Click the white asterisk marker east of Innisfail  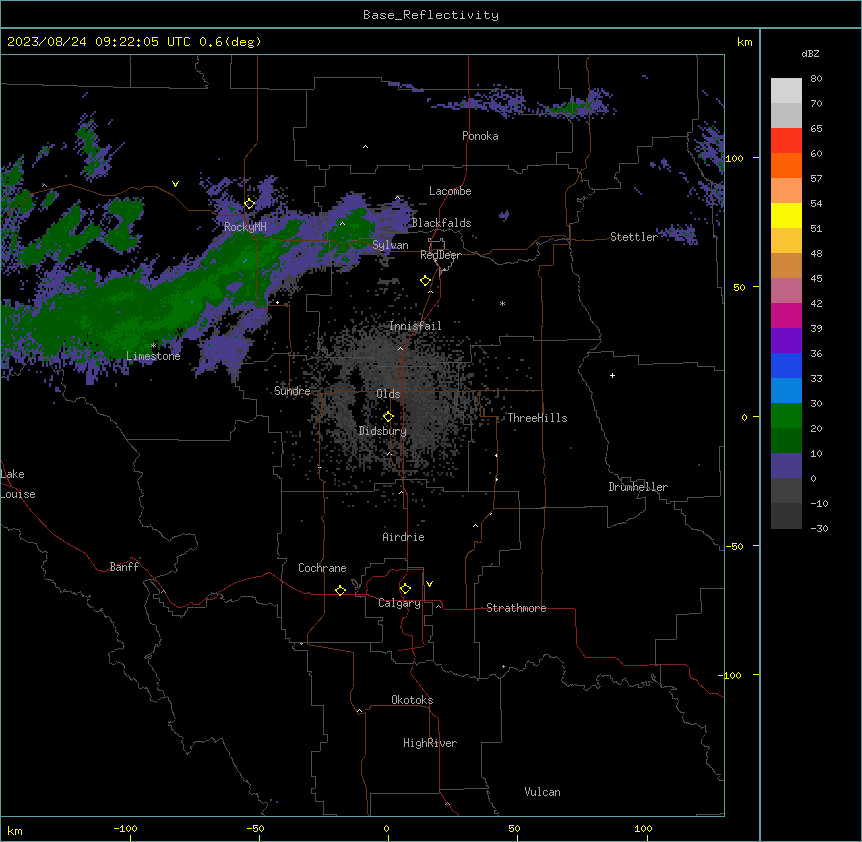(x=502, y=303)
